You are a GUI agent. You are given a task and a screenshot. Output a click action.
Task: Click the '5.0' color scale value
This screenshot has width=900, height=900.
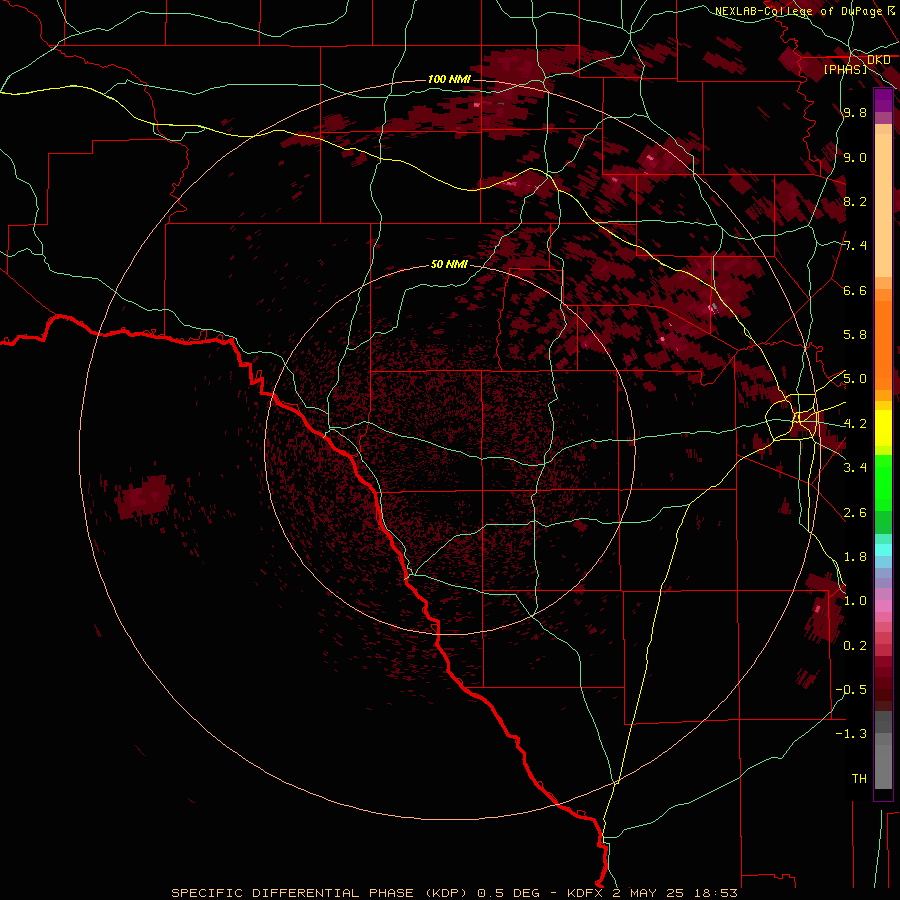(855, 379)
